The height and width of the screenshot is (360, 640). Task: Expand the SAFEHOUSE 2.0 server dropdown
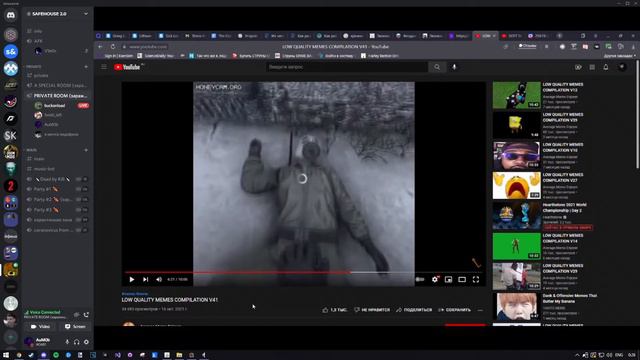coord(86,14)
